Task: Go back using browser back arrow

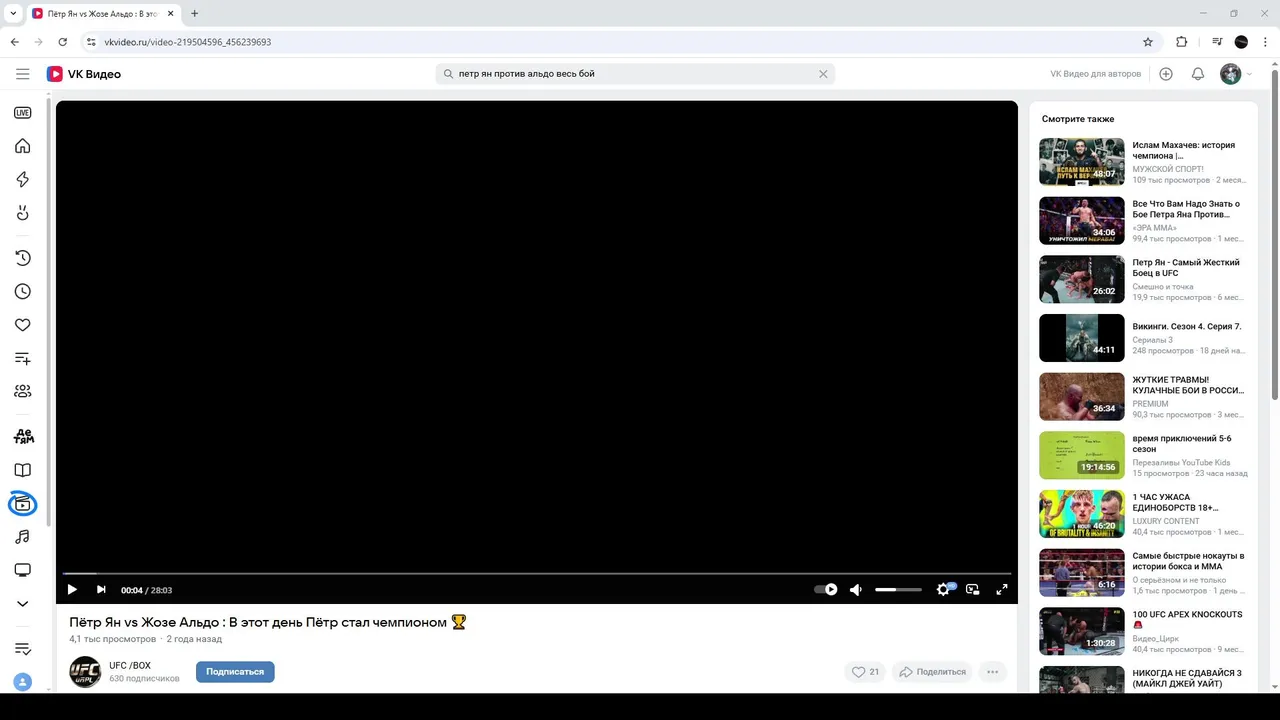Action: pyautogui.click(x=15, y=42)
